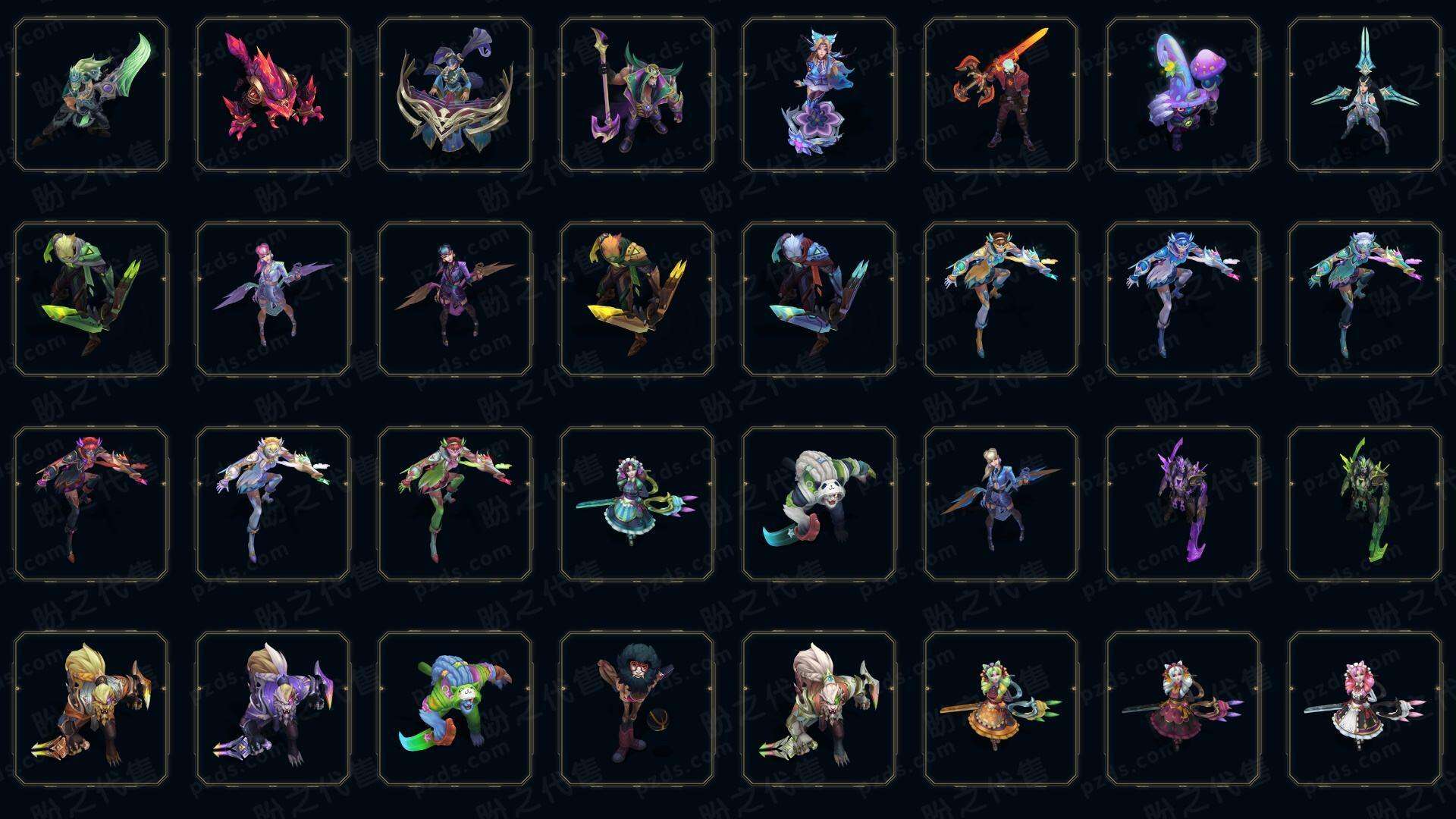Select the teal-dressed maid holding a trident

tap(637, 504)
